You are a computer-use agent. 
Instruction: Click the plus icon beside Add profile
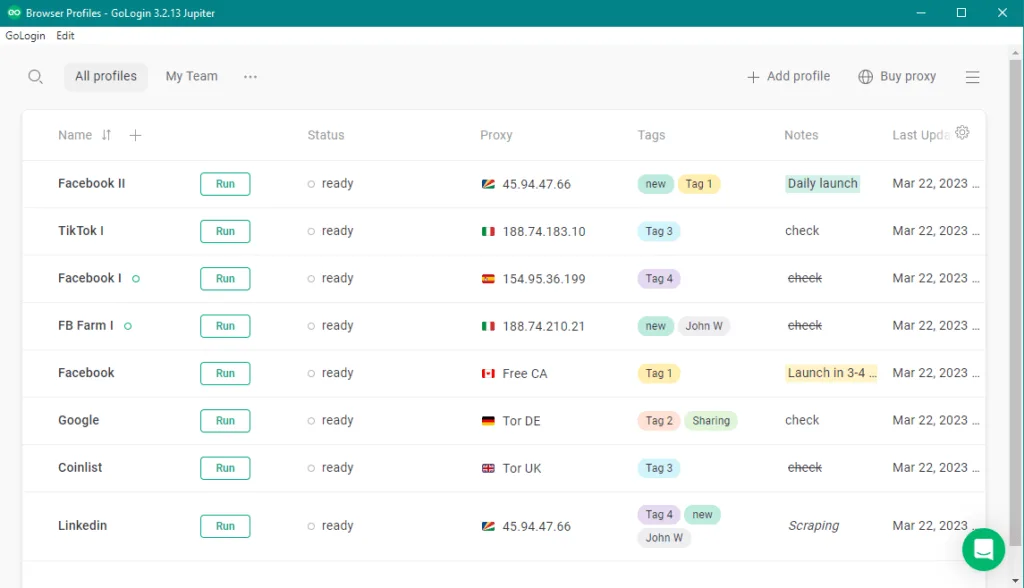click(x=753, y=77)
